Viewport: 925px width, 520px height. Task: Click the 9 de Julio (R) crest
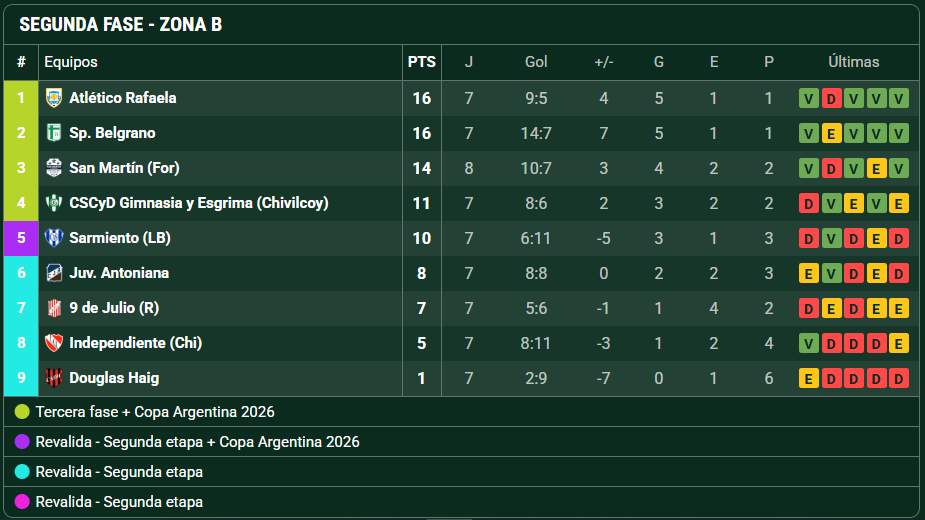(x=54, y=308)
